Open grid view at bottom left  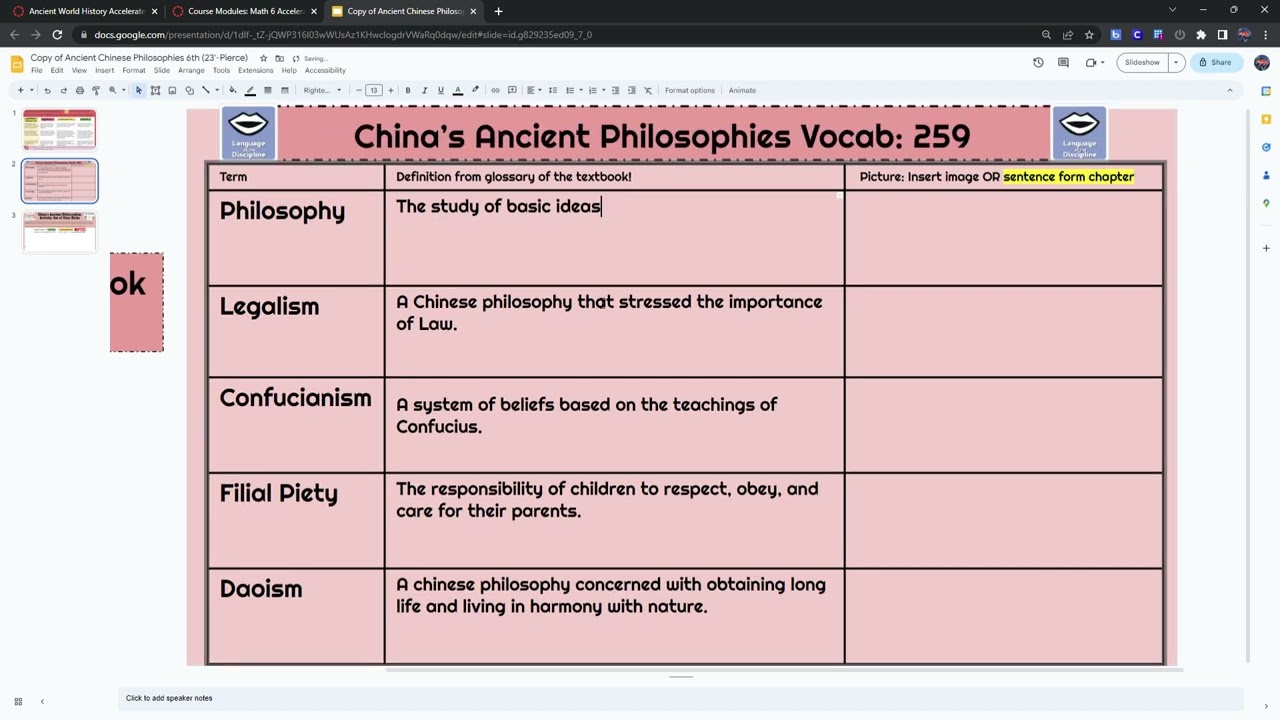coord(18,702)
